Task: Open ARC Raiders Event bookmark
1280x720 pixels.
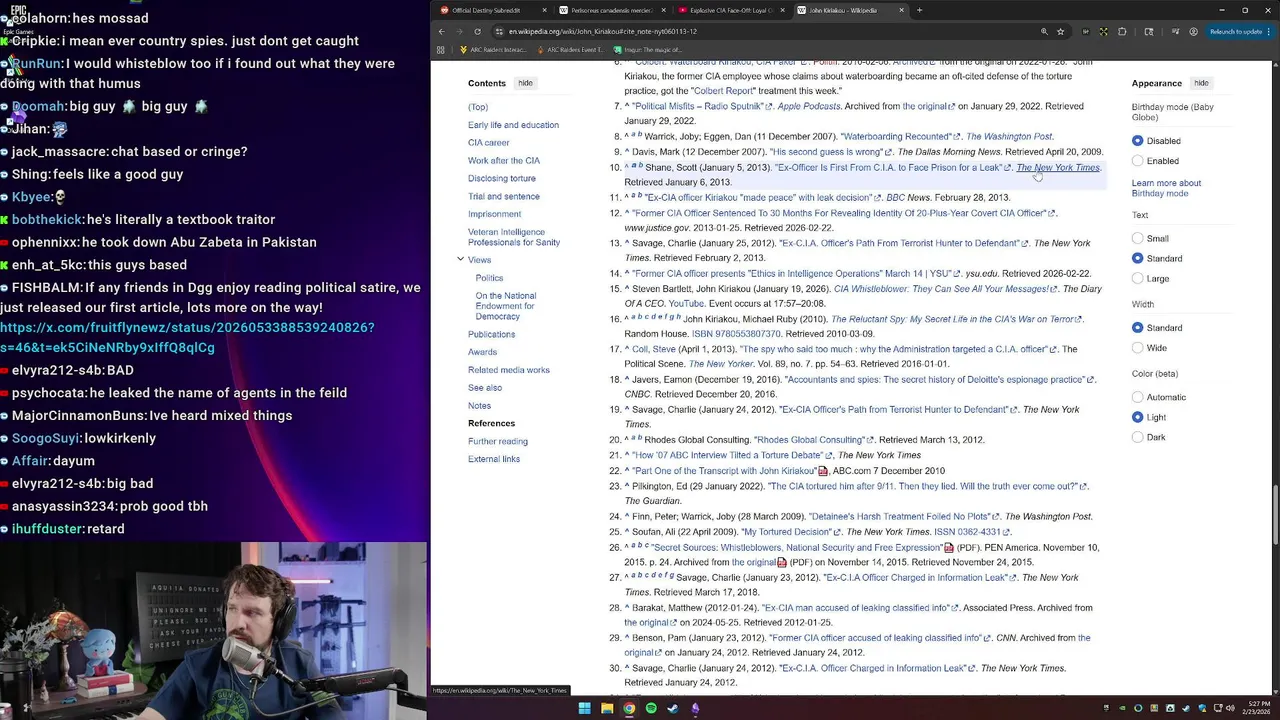Action: click(x=571, y=49)
